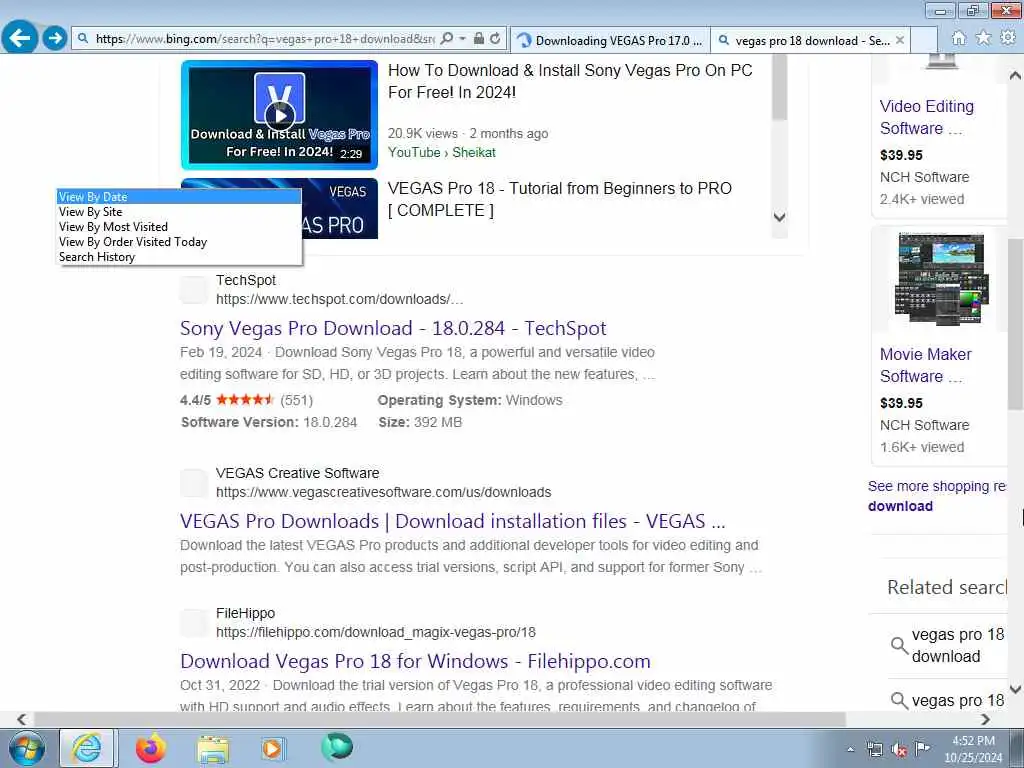Image resolution: width=1024 pixels, height=768 pixels.
Task: Open the Video Editing Software shopping listing
Action: 926,117
